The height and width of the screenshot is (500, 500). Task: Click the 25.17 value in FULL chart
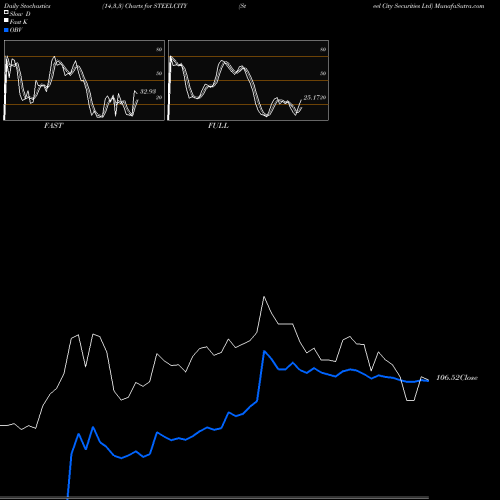[x=312, y=98]
